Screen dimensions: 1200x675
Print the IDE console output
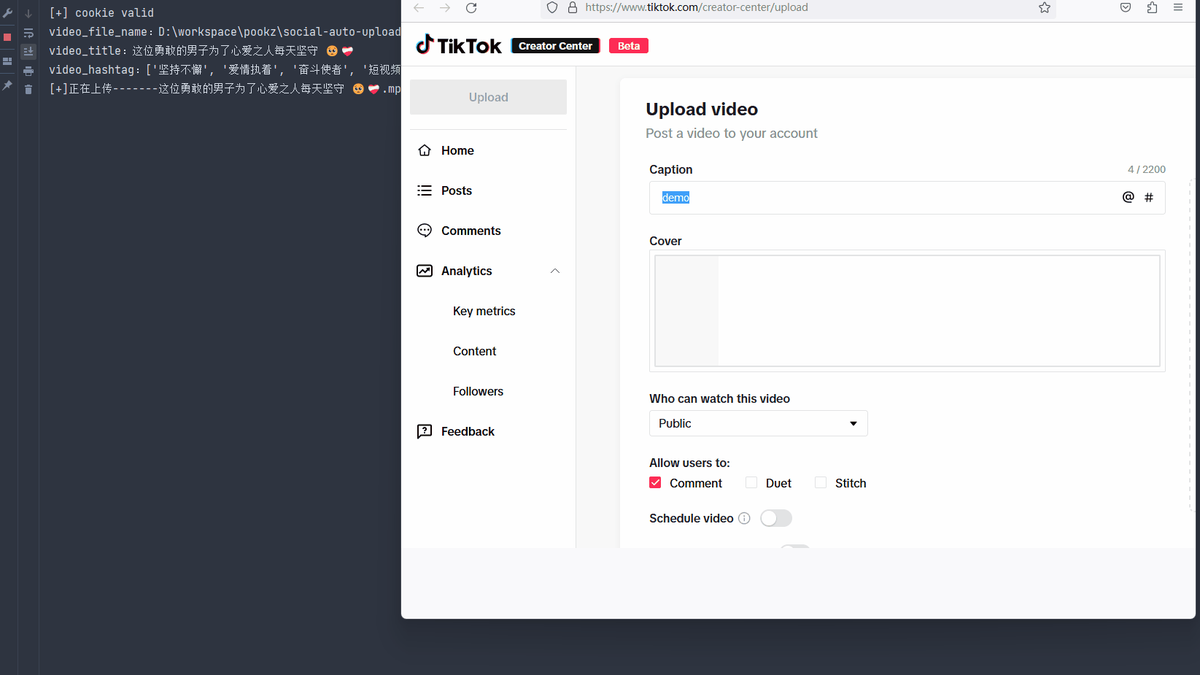click(28, 70)
